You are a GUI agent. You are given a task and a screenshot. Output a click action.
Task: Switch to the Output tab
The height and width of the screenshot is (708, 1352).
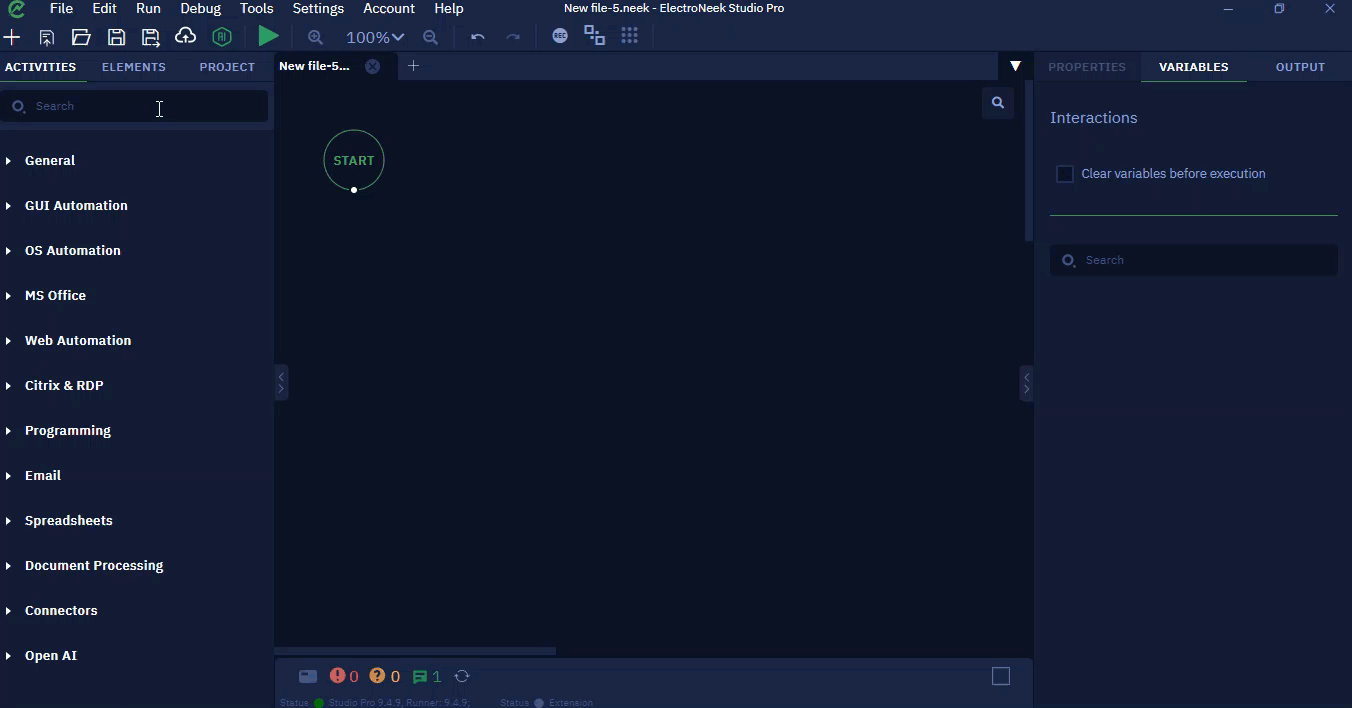tap(1300, 67)
